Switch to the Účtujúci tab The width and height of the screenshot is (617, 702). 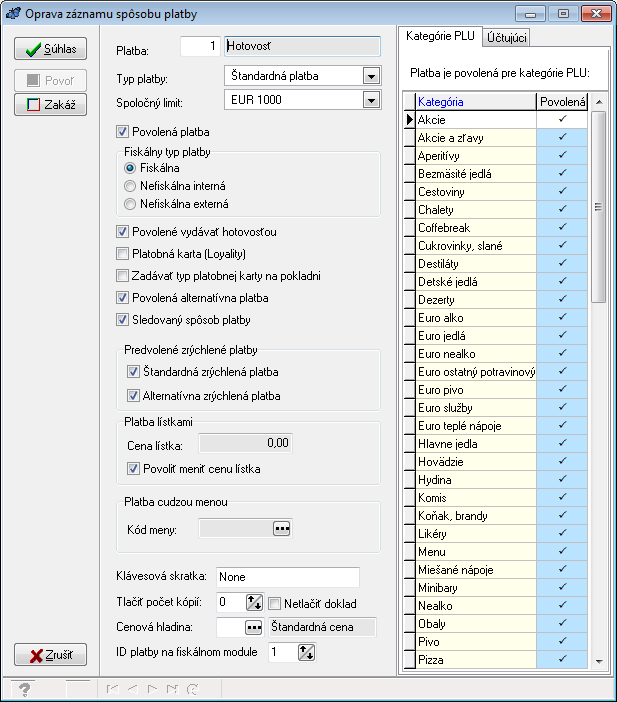(507, 38)
